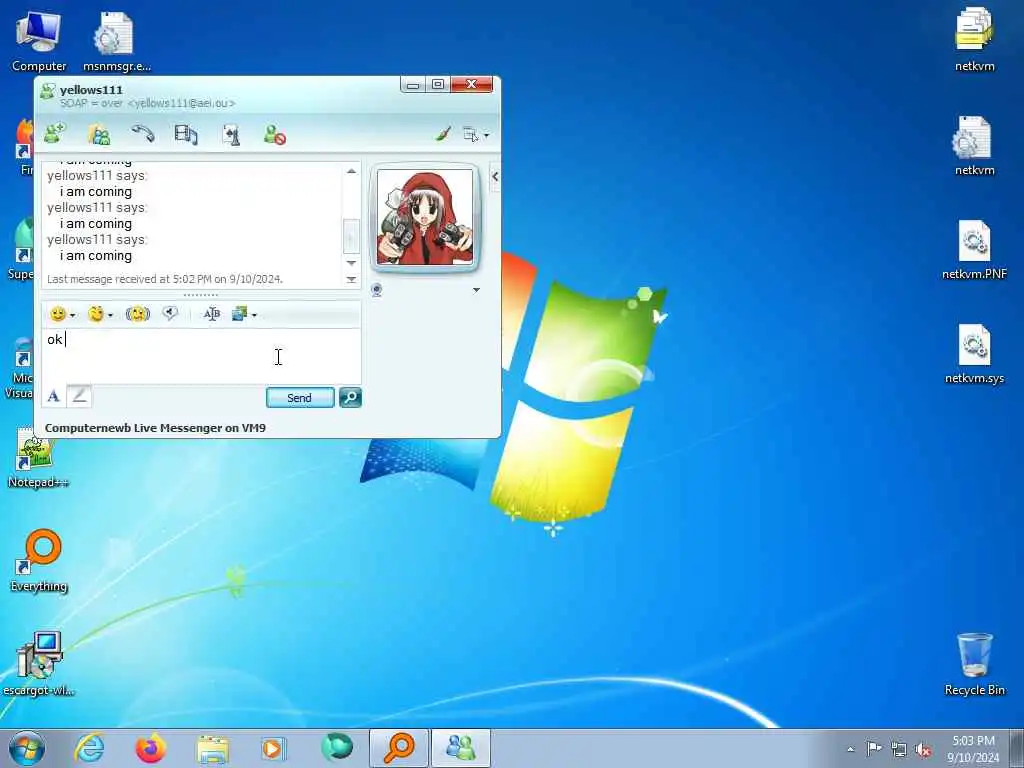Select the netkvm.sys desktop file
Viewport: 1024px width, 768px height.
974,353
